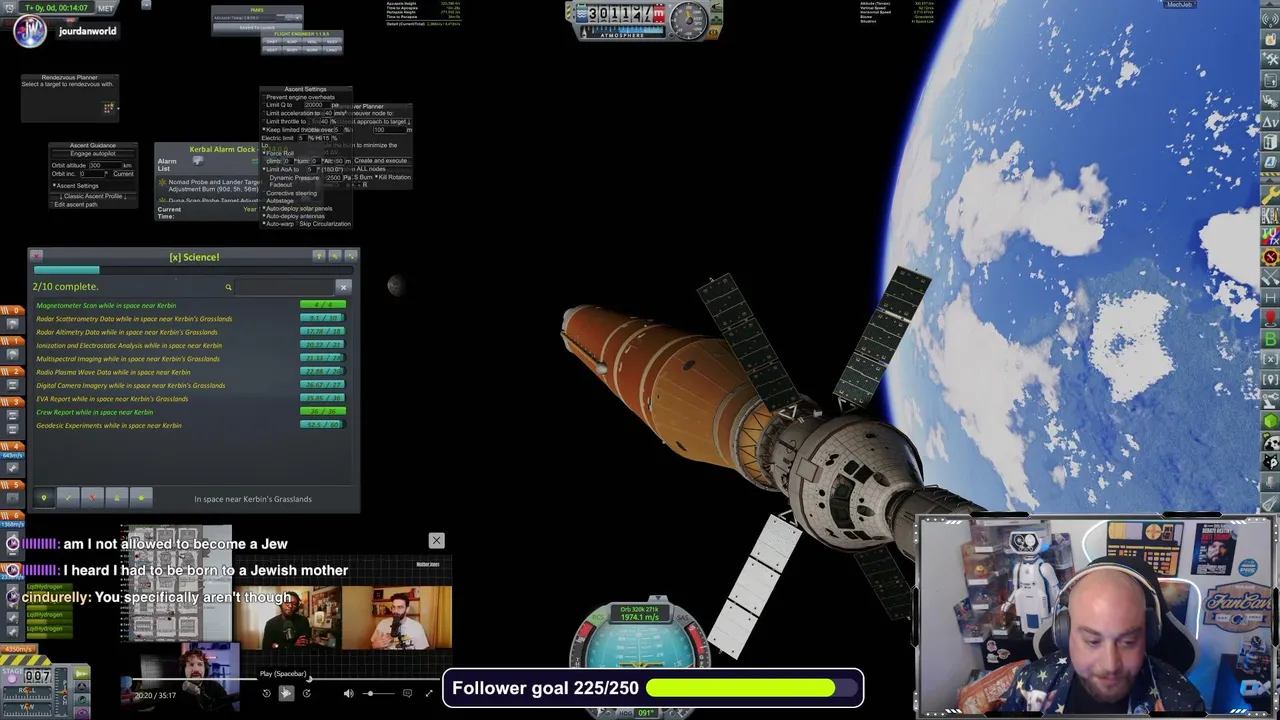Screen dimensions: 1280x720
Task: Open the Delta-V tool in right toolbar
Action: [x=1270, y=122]
